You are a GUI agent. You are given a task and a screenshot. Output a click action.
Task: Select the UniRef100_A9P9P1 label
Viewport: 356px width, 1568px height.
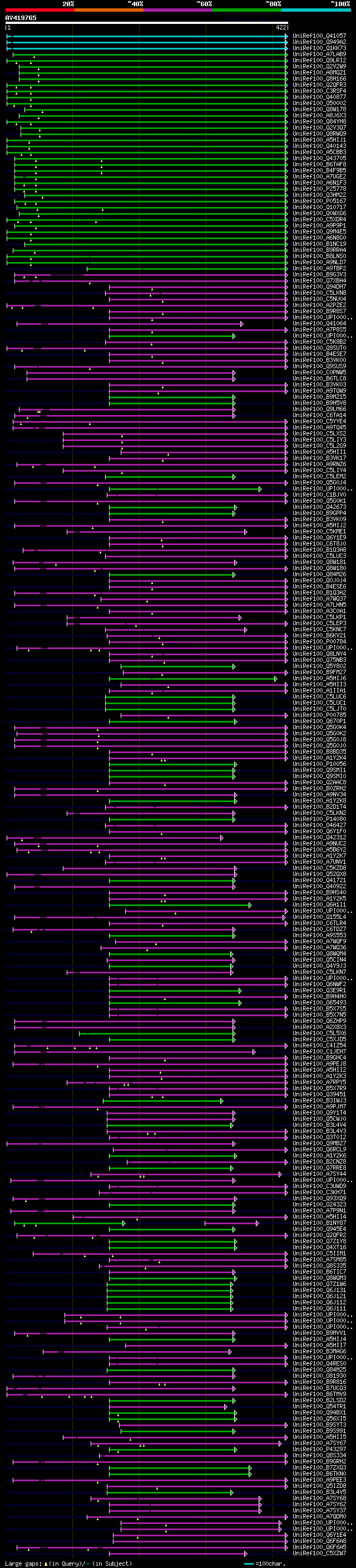319,225
